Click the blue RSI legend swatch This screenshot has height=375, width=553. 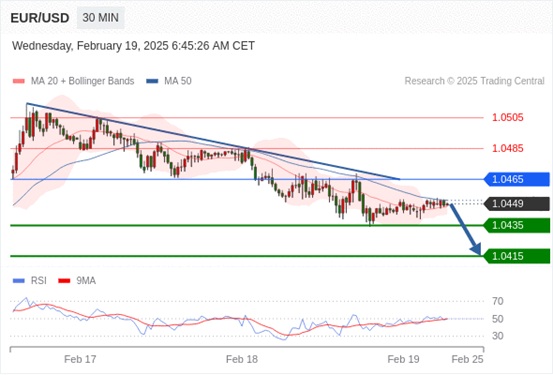click(19, 281)
